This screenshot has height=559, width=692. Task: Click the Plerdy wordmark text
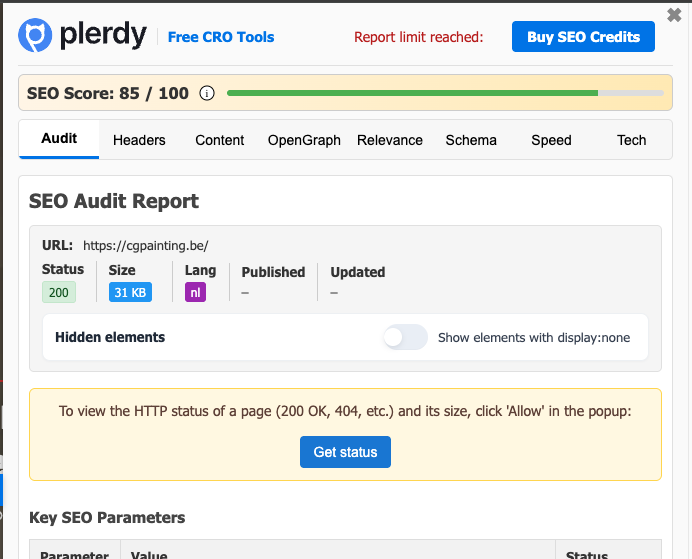tap(103, 34)
